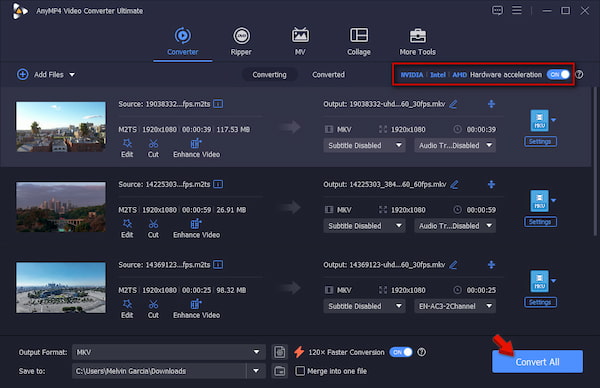Open the feedback chat icon
Viewport: 600px width, 388px height.
coord(497,10)
